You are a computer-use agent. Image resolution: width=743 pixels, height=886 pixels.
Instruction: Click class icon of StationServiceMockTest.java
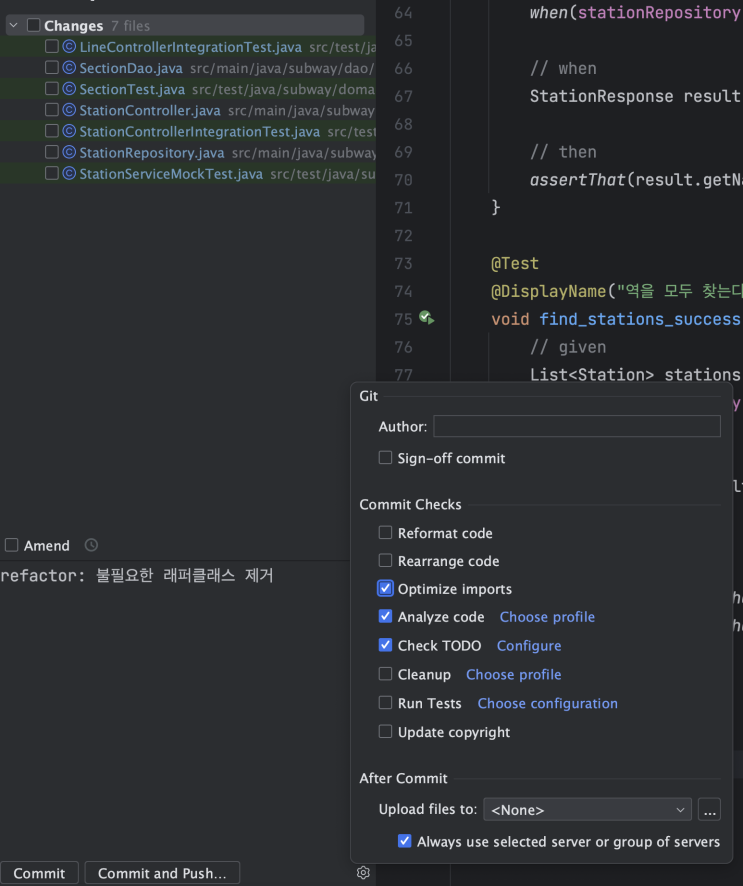69,173
